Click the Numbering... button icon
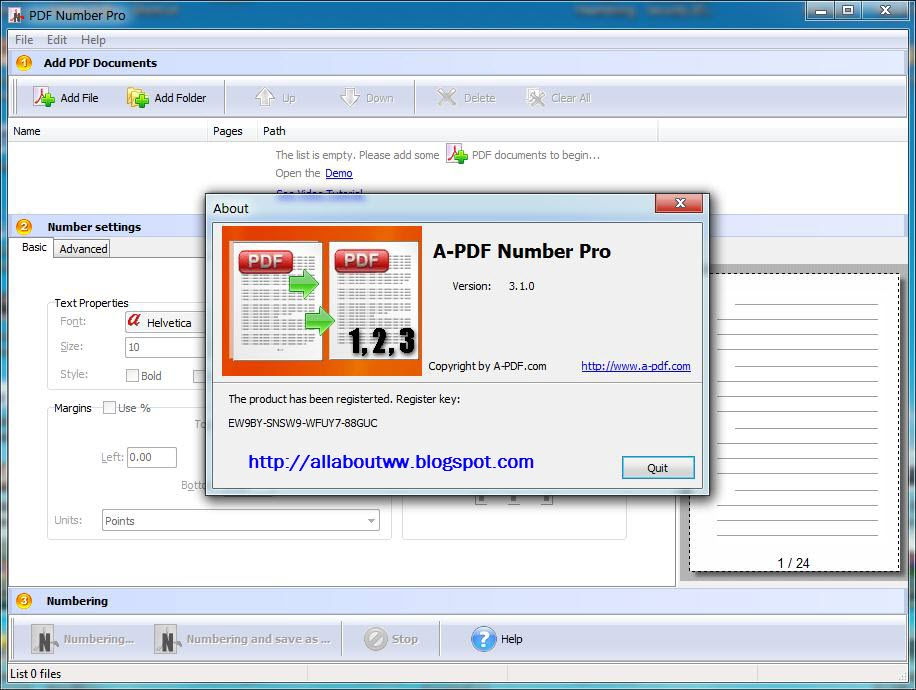 click(x=44, y=639)
